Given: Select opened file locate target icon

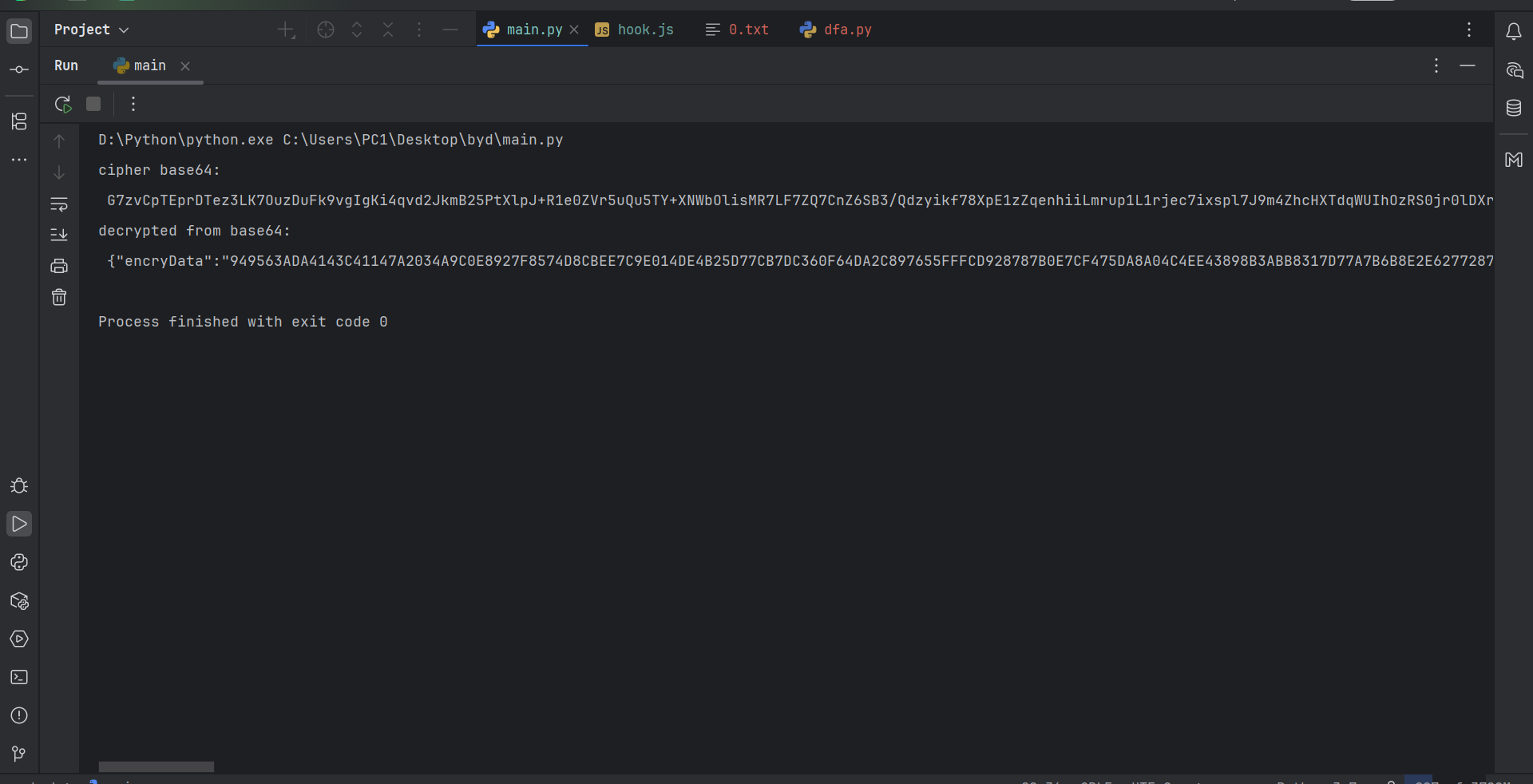Looking at the screenshot, I should (326, 30).
